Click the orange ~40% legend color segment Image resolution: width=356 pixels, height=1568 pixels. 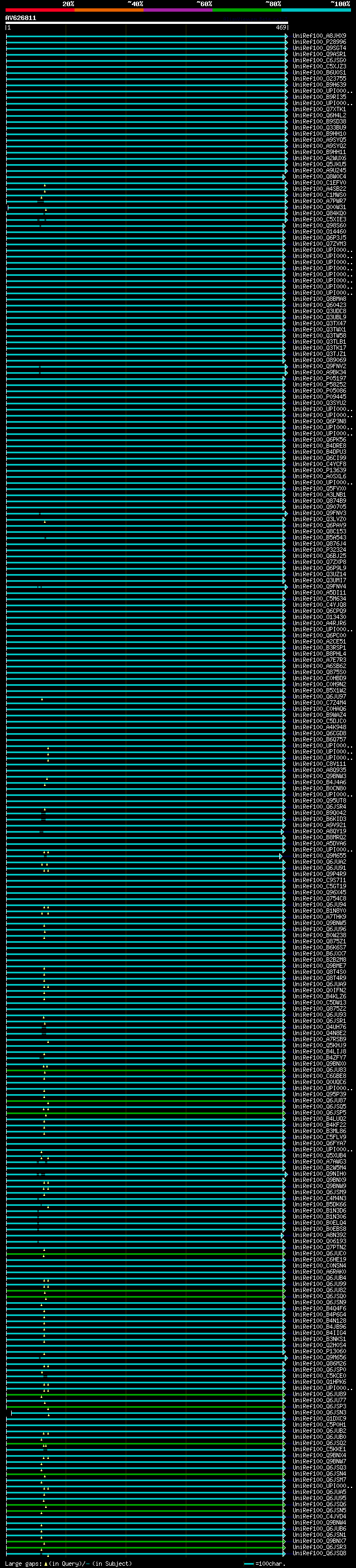[109, 10]
